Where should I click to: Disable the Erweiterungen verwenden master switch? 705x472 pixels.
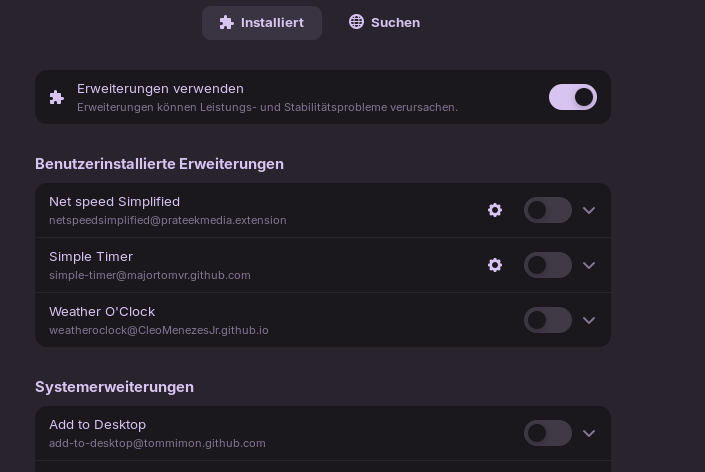(573, 97)
